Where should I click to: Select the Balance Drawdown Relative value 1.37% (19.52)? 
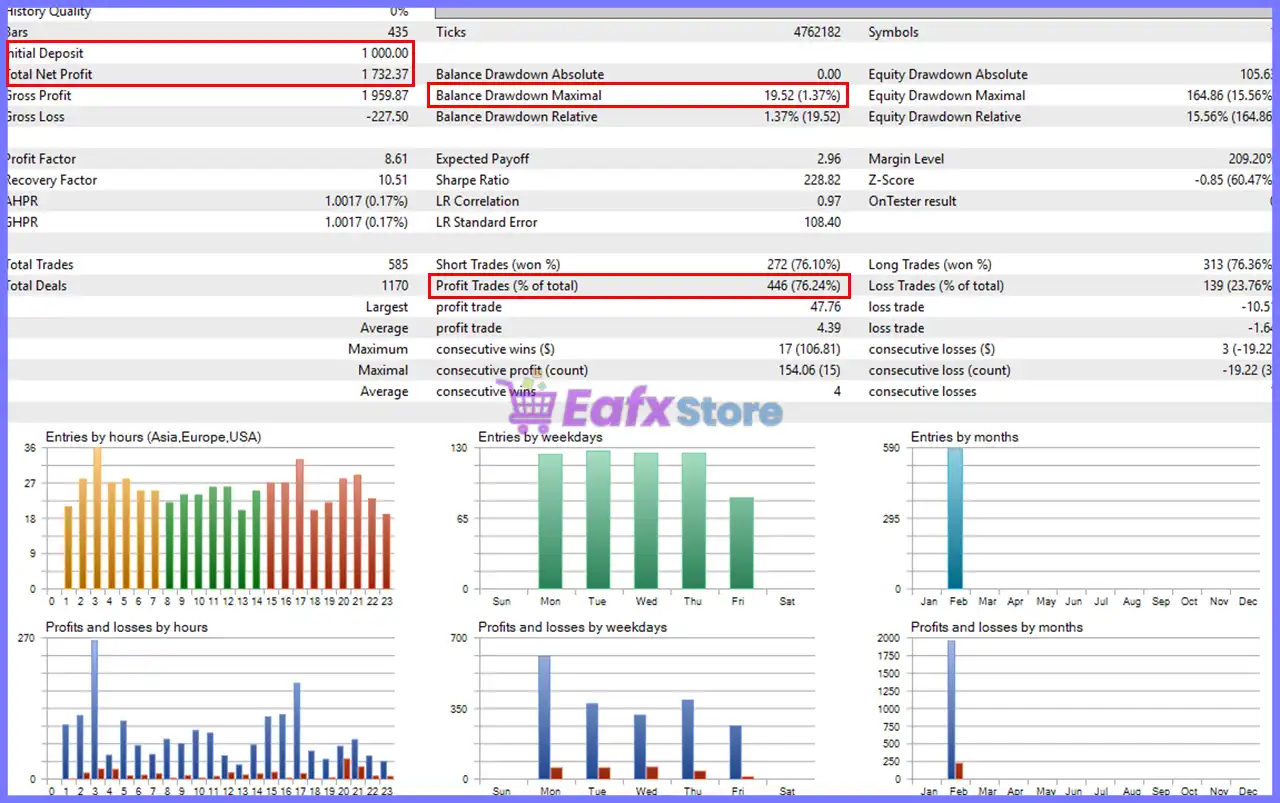(803, 116)
